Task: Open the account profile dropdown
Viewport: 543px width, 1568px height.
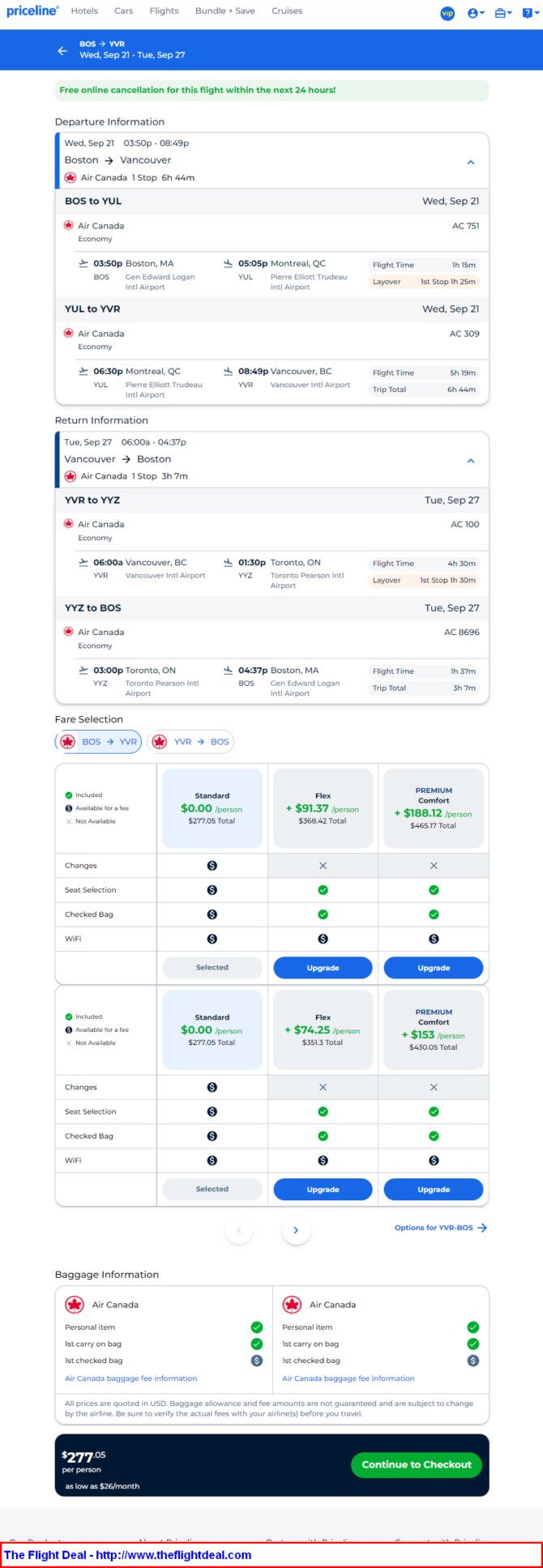Action: click(476, 13)
